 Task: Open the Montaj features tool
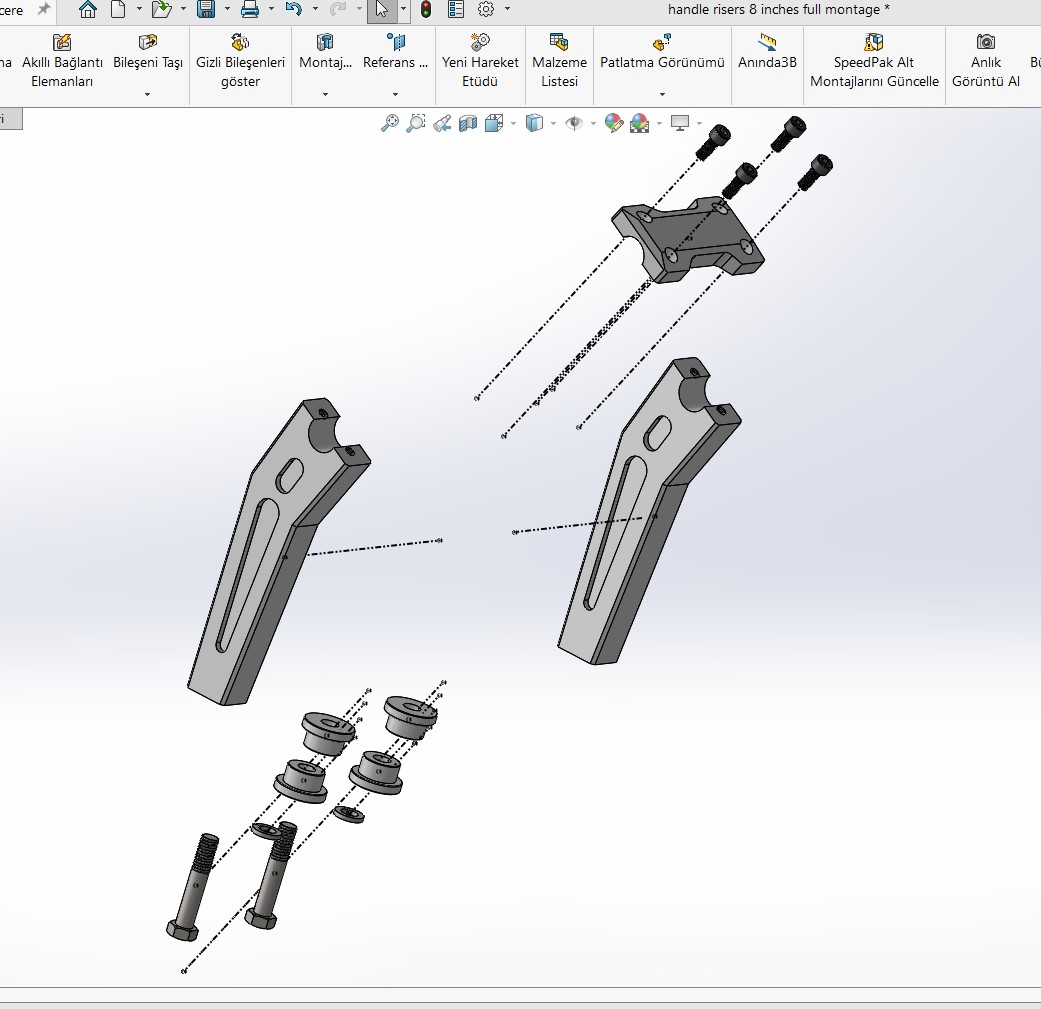[325, 53]
